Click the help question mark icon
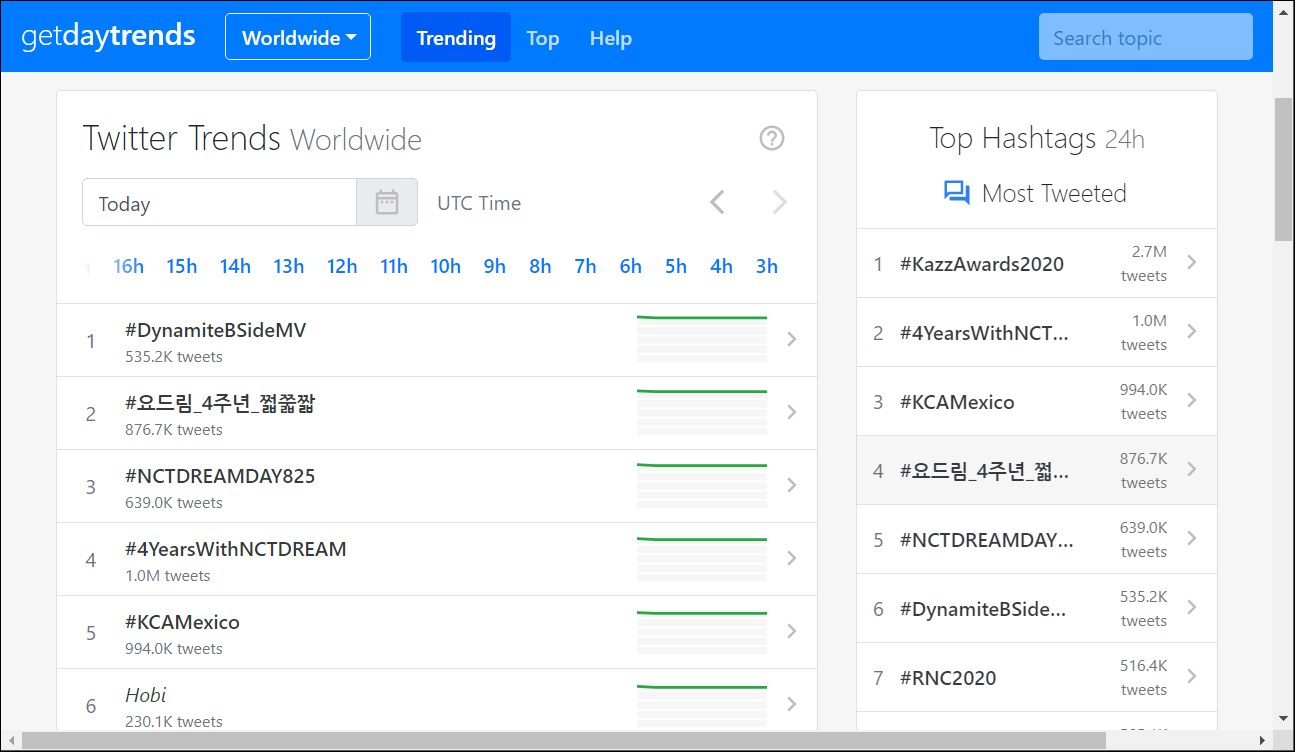 tap(772, 138)
